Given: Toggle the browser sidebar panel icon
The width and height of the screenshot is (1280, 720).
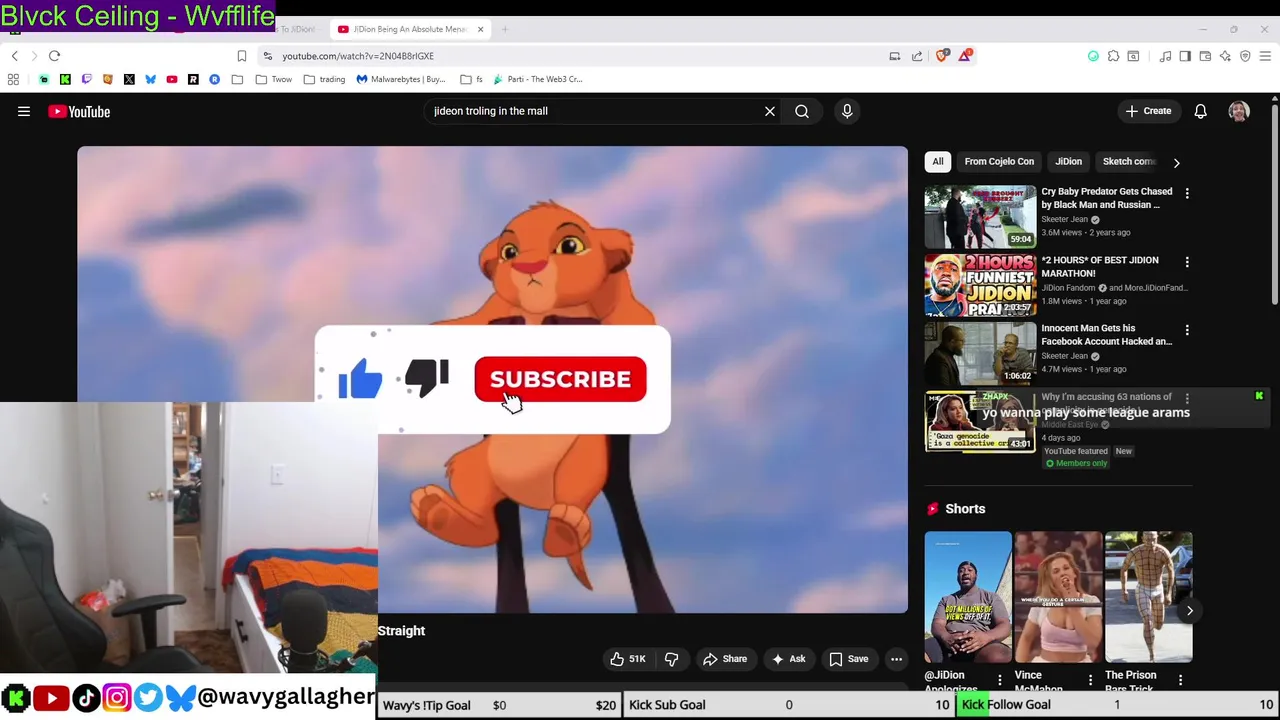Looking at the screenshot, I should point(1185,56).
